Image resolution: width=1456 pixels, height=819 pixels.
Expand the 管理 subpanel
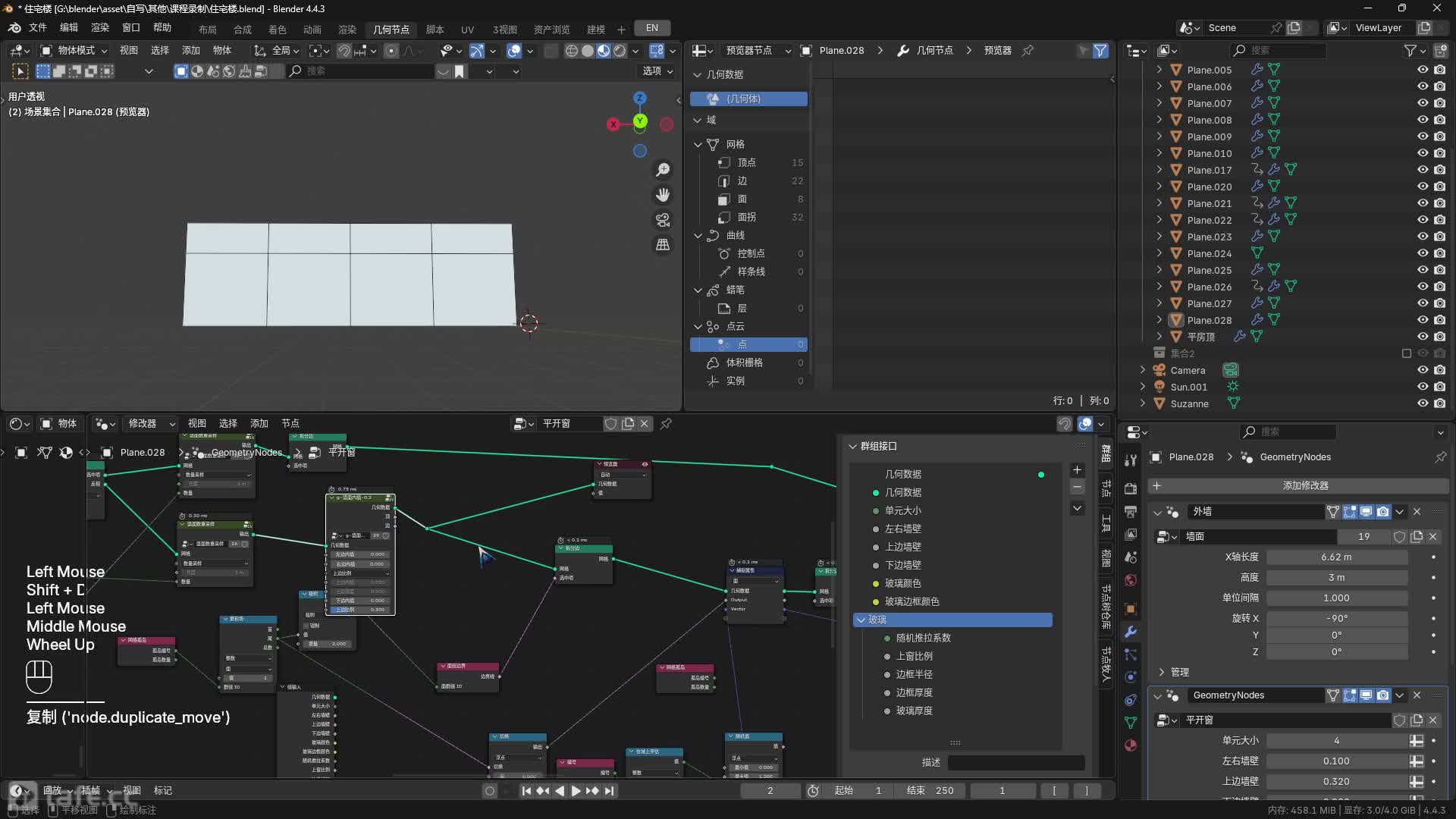click(x=1162, y=673)
